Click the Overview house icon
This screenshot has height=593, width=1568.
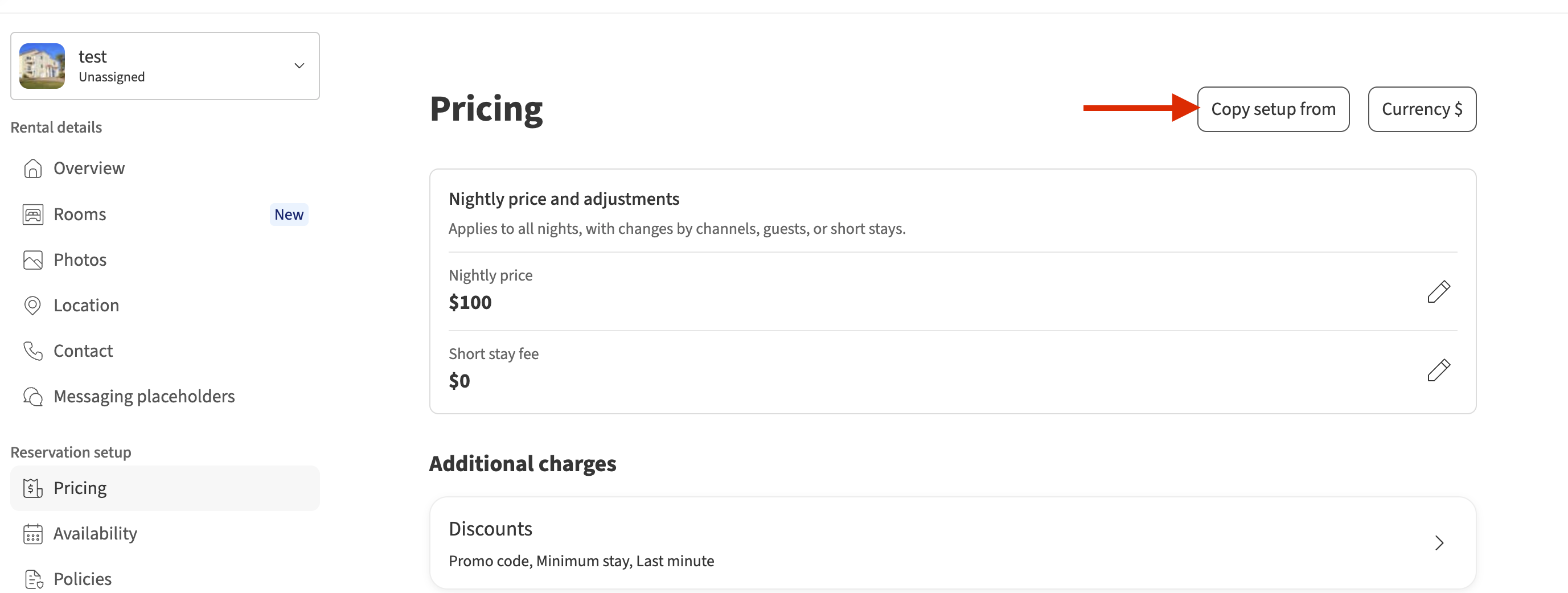point(33,168)
